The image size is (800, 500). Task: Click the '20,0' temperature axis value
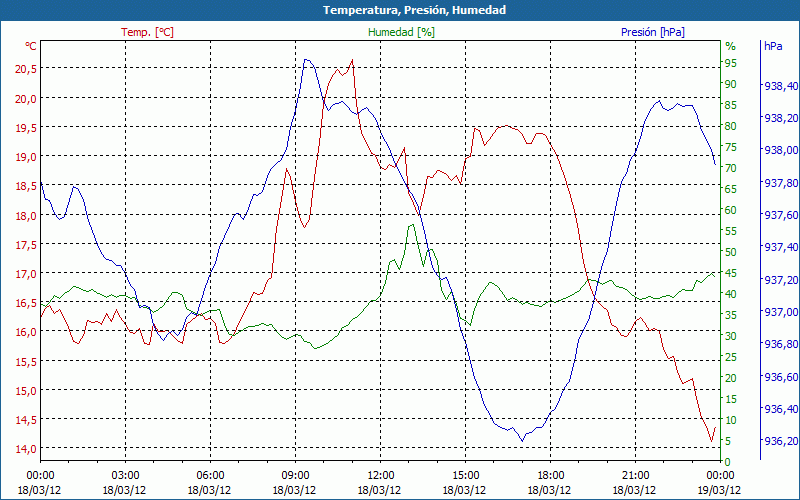(x=26, y=98)
